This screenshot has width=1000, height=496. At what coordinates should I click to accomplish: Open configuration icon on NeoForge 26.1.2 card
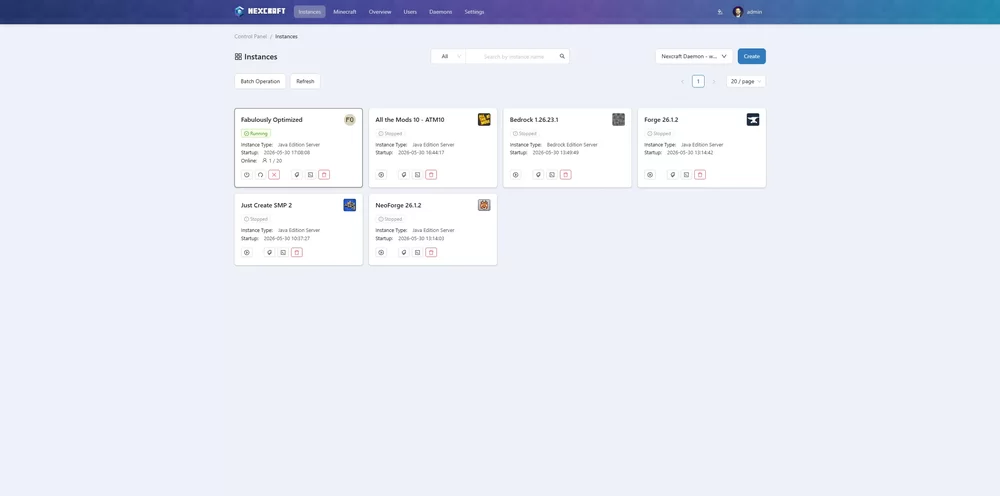click(x=404, y=252)
